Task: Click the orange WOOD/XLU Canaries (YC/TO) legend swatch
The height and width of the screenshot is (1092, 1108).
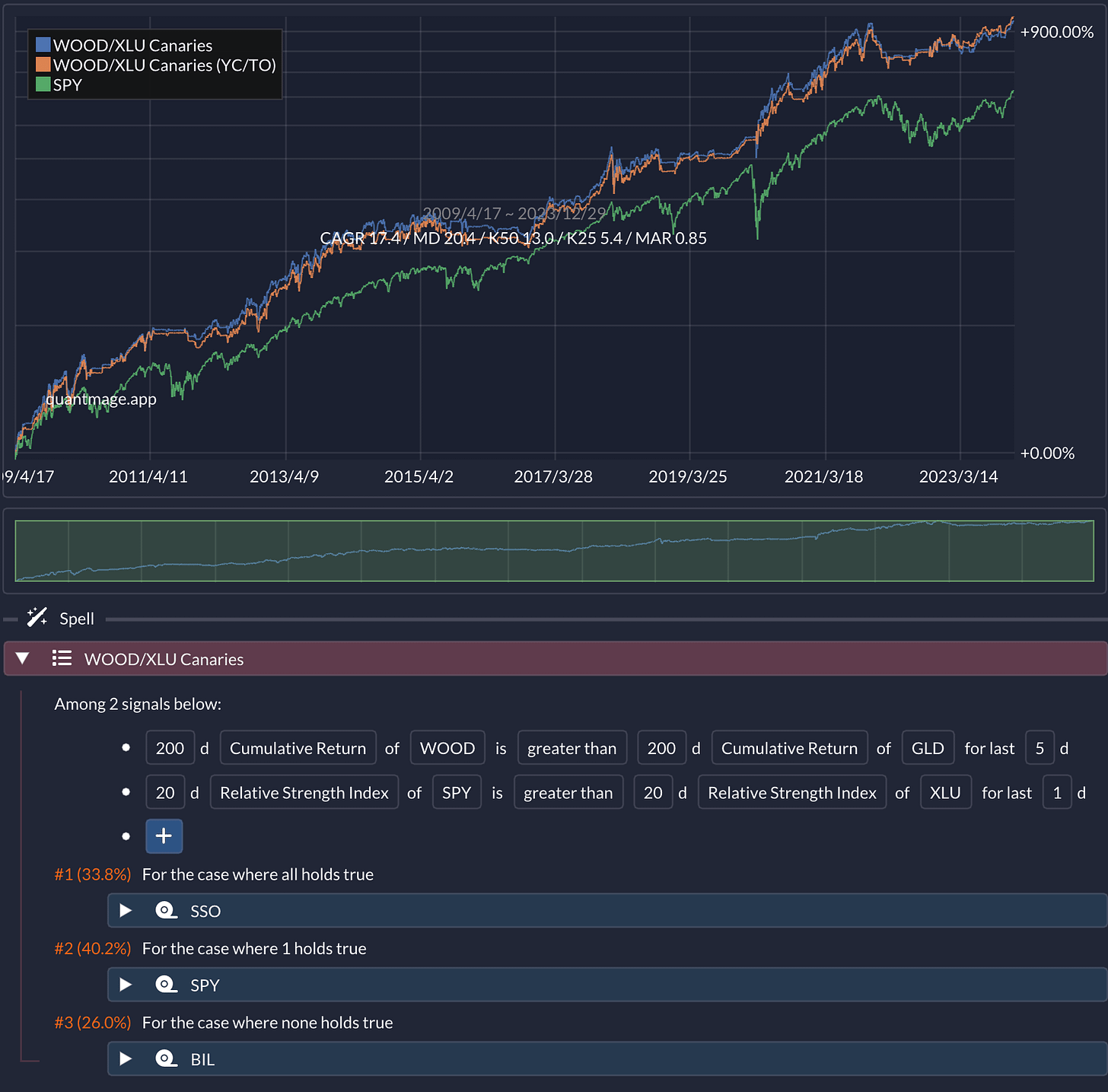Action: (43, 65)
